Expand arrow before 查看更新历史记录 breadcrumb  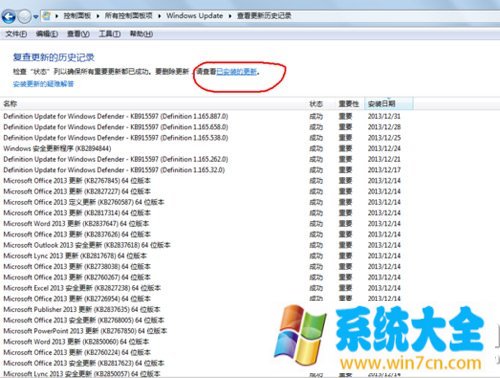point(230,16)
